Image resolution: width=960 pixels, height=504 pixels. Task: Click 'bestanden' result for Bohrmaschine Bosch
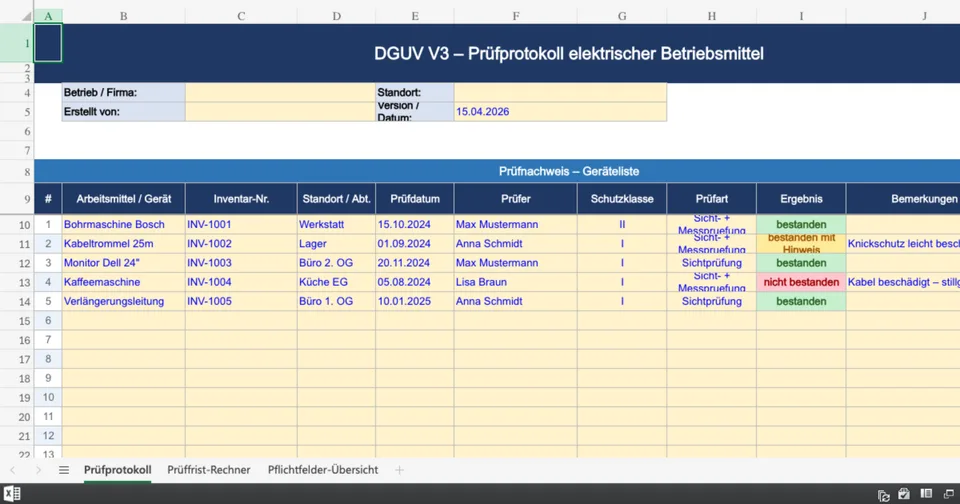coord(801,225)
